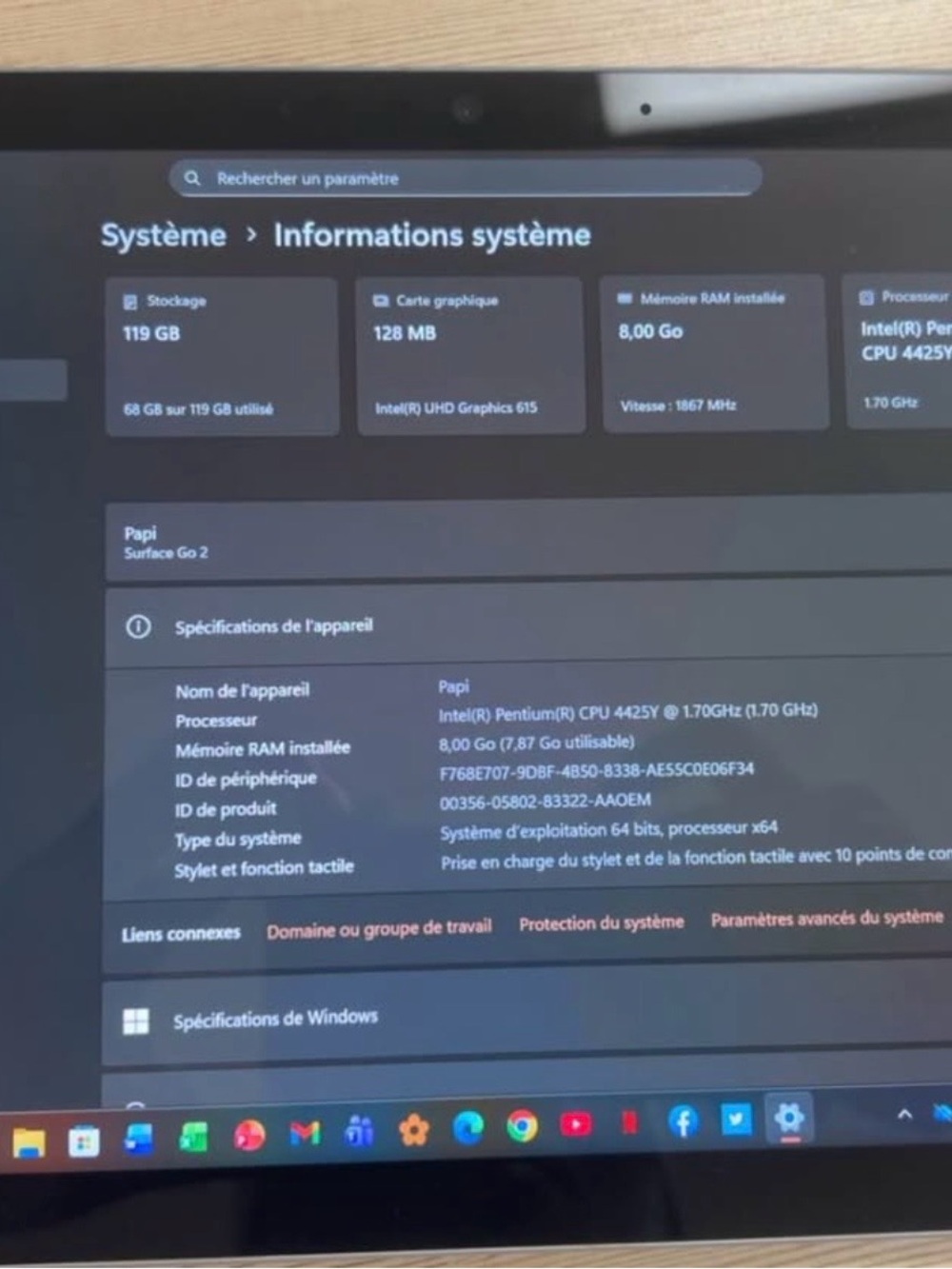The image size is (952, 1269).
Task: Select 'Système d'exploitation 64 bits' value
Action: tap(608, 830)
